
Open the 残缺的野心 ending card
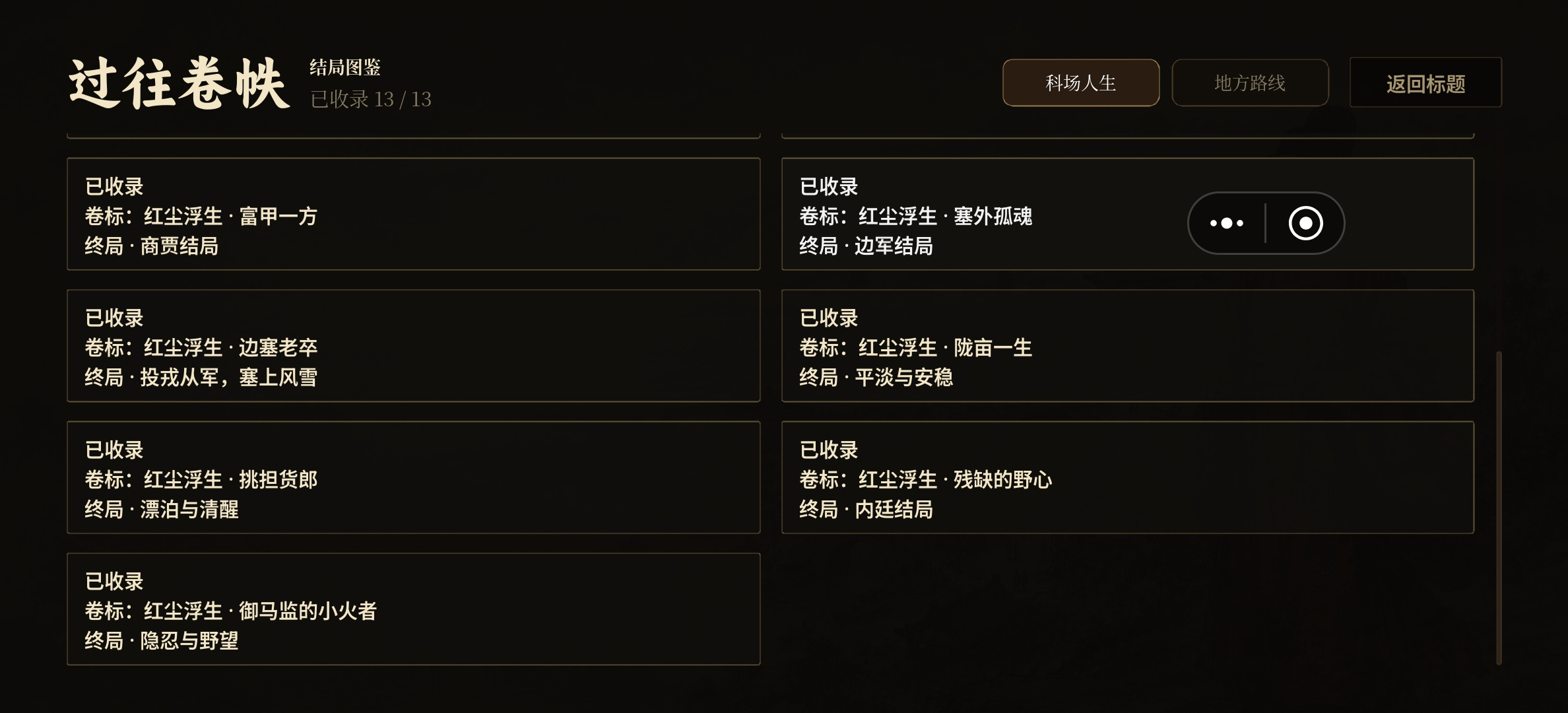[x=1128, y=477]
